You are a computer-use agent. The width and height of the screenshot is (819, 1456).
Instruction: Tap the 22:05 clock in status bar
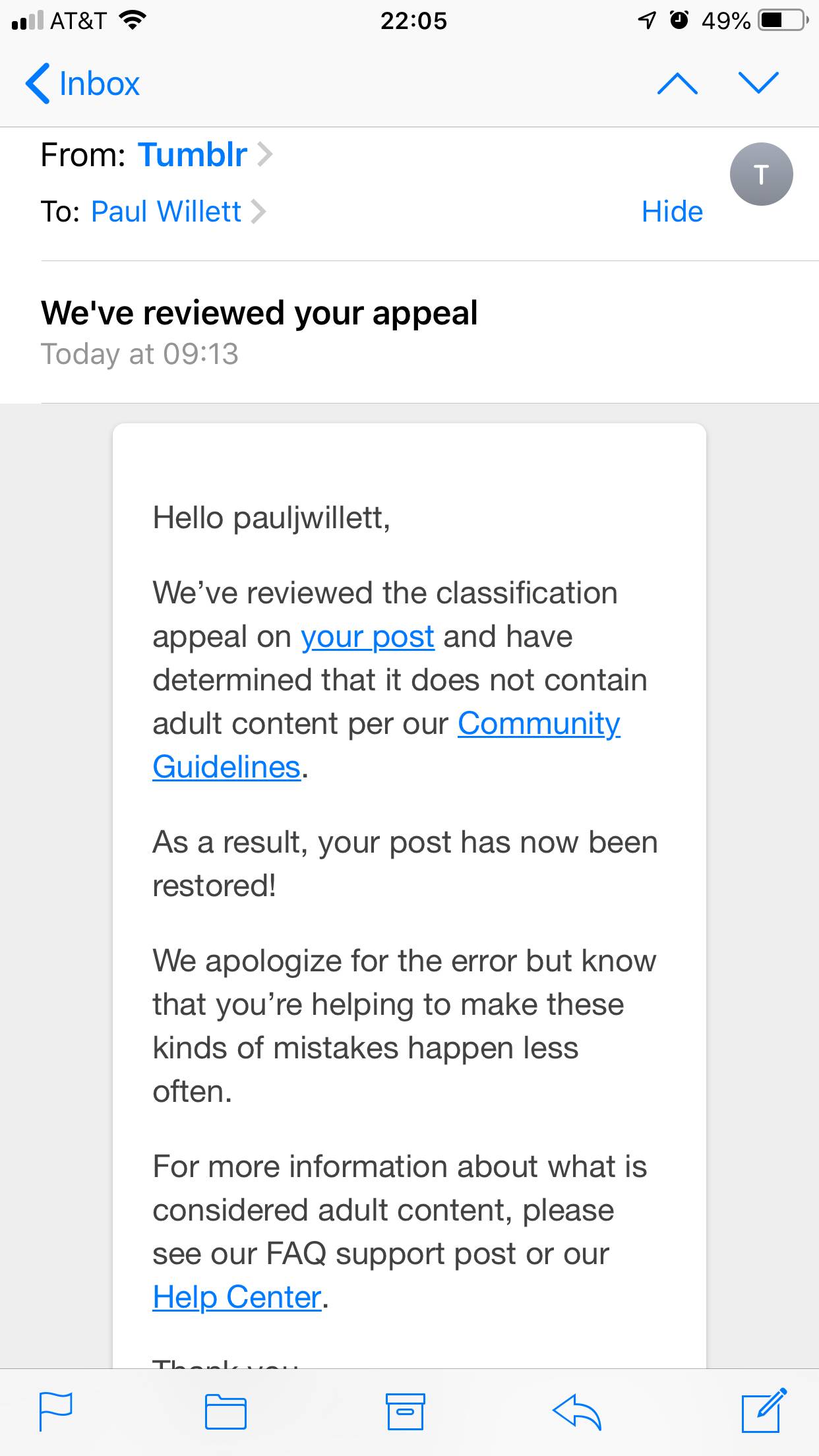click(413, 21)
